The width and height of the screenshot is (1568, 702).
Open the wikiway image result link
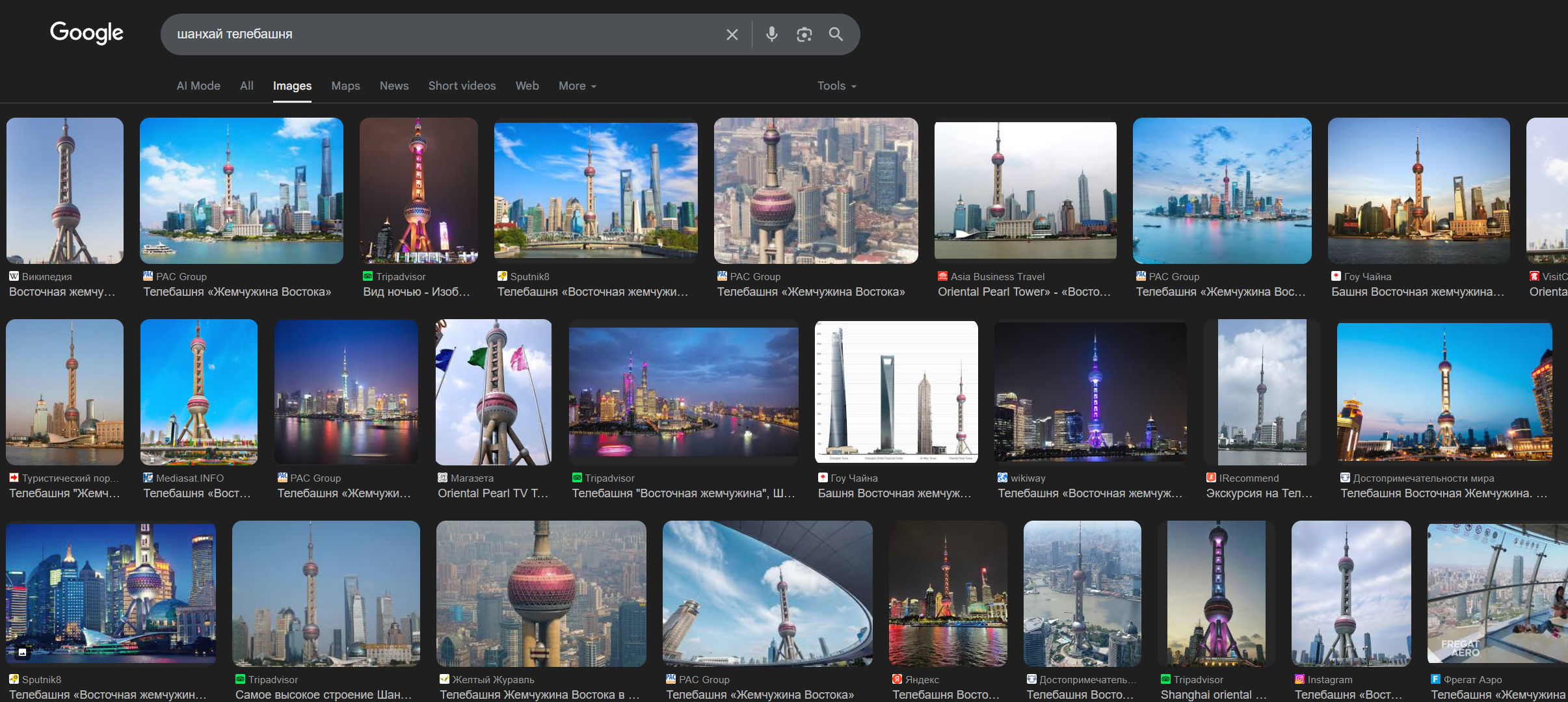pos(1089,493)
